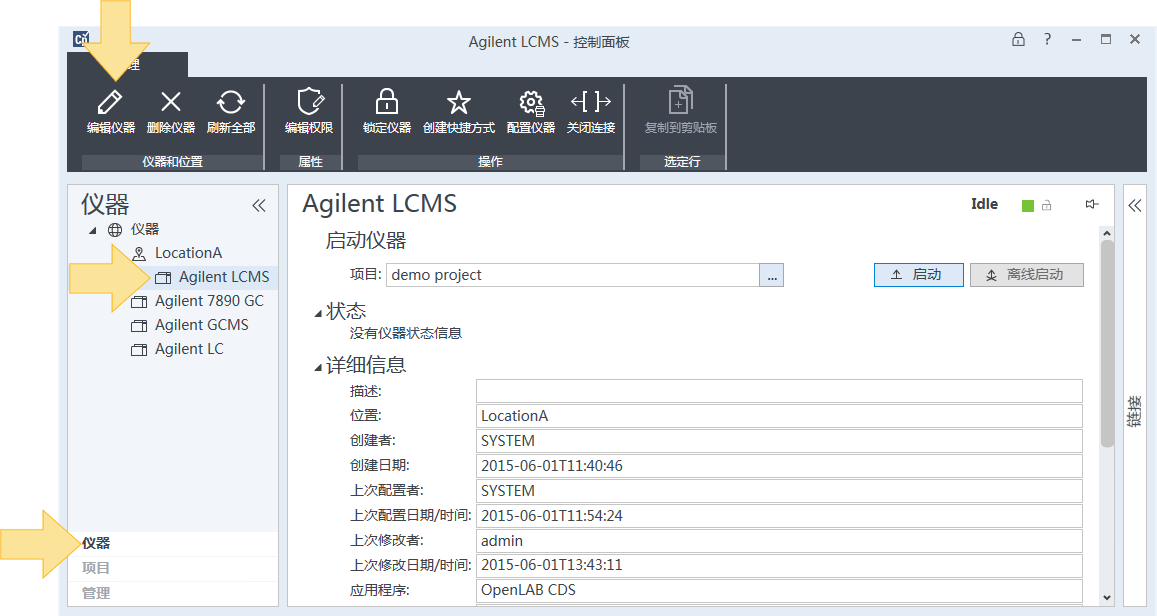Click the 关闭连接 icon
The width and height of the screenshot is (1157, 616).
590,101
